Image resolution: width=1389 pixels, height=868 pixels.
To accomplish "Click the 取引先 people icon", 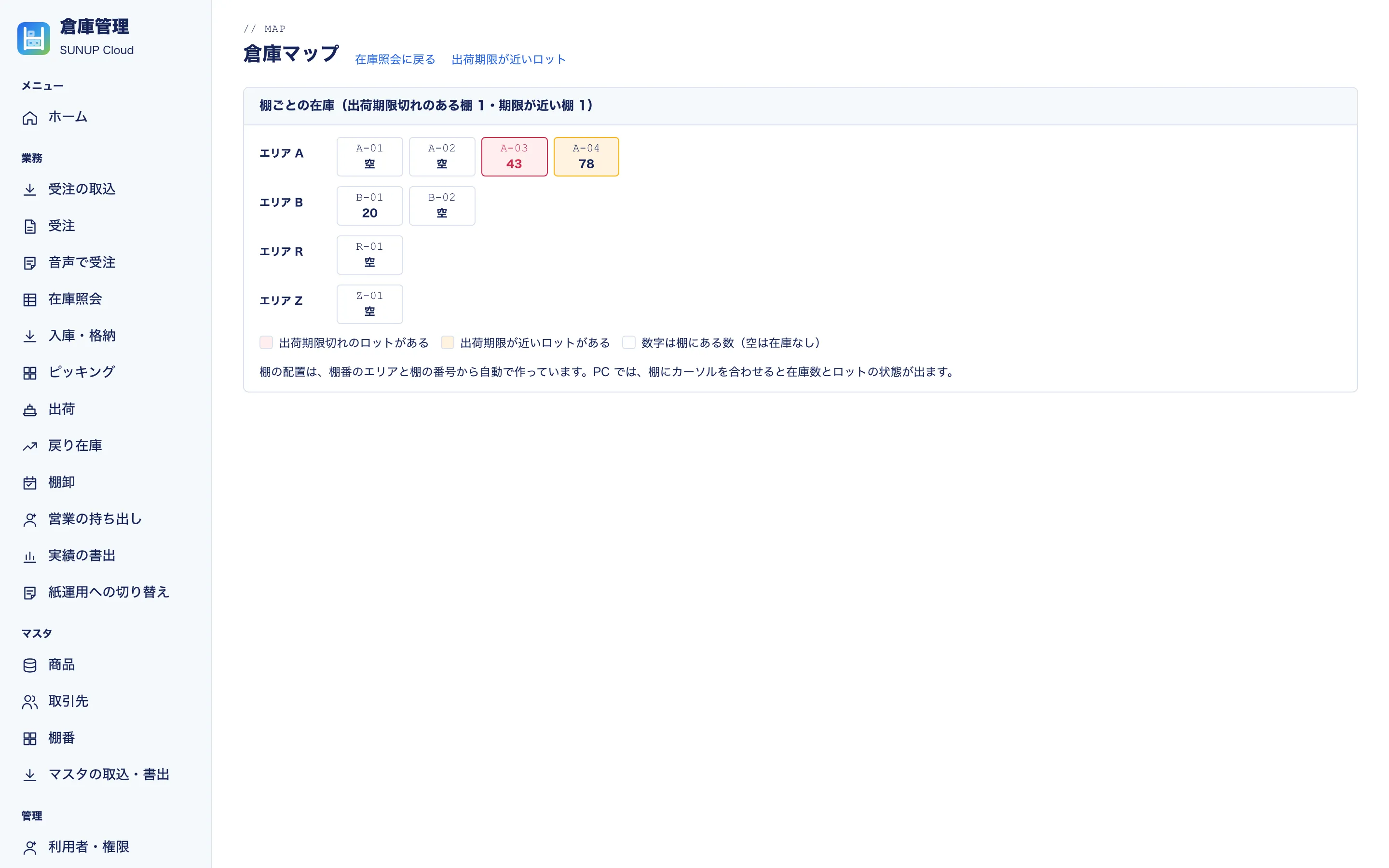I will point(30,702).
